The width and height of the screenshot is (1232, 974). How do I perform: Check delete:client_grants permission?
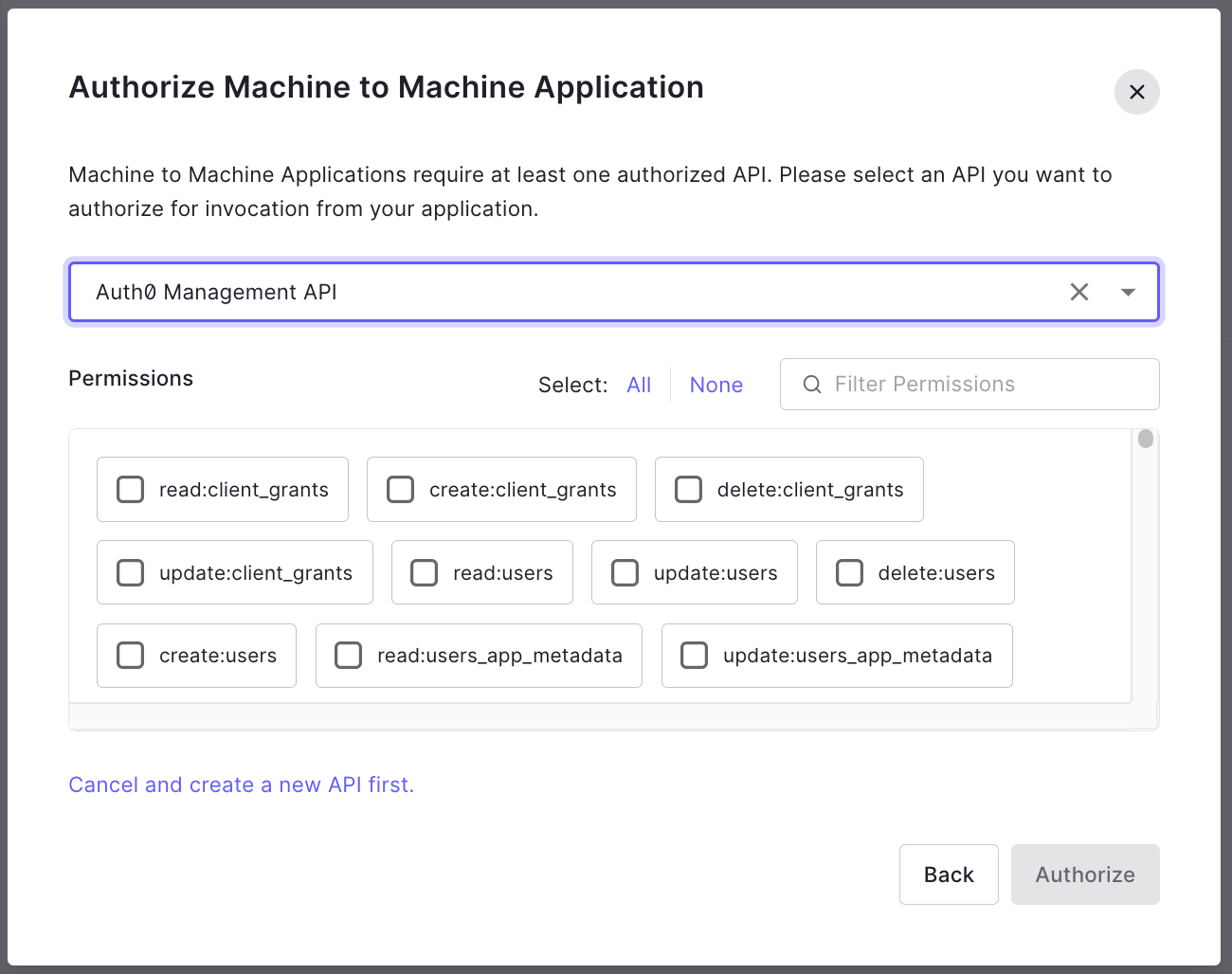(x=688, y=489)
